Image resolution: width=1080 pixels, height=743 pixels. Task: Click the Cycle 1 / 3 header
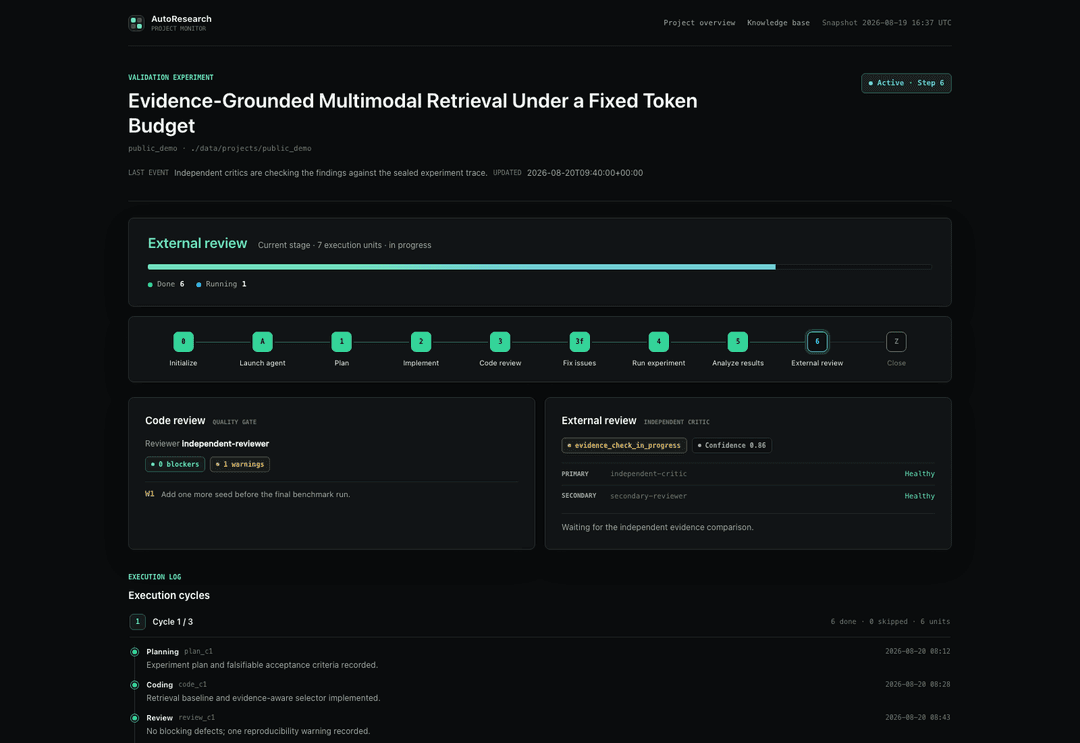tap(173, 622)
